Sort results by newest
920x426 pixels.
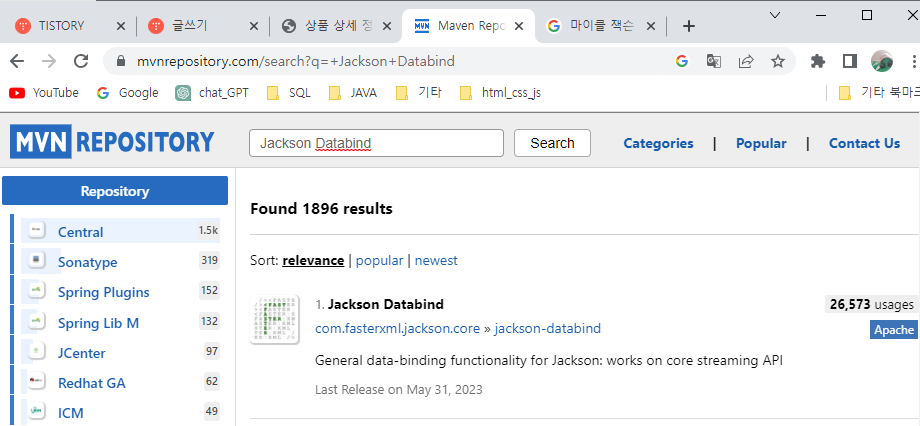[436, 261]
